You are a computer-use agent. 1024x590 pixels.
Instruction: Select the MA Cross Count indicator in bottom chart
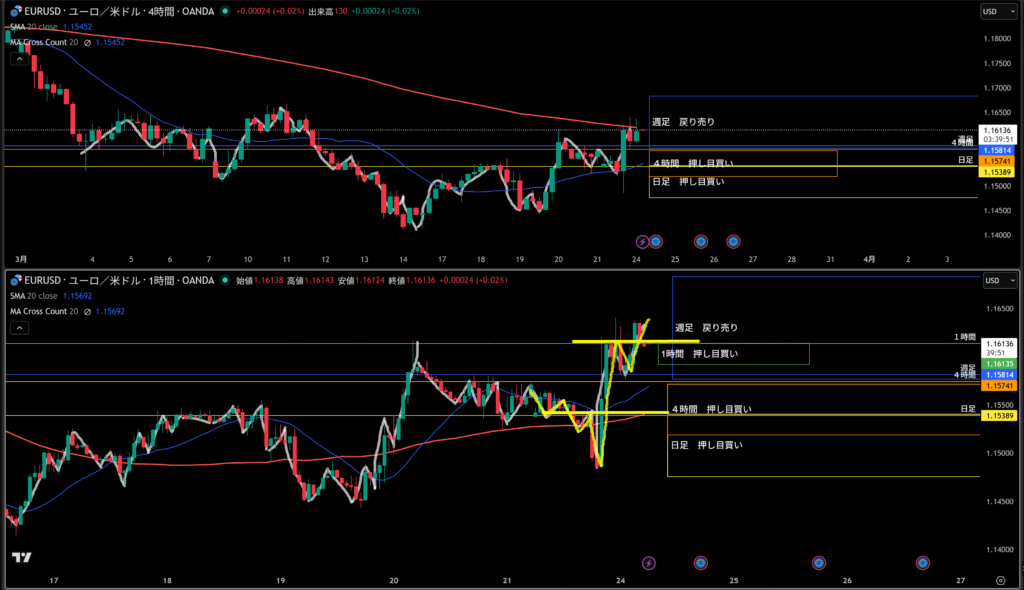pos(42,311)
